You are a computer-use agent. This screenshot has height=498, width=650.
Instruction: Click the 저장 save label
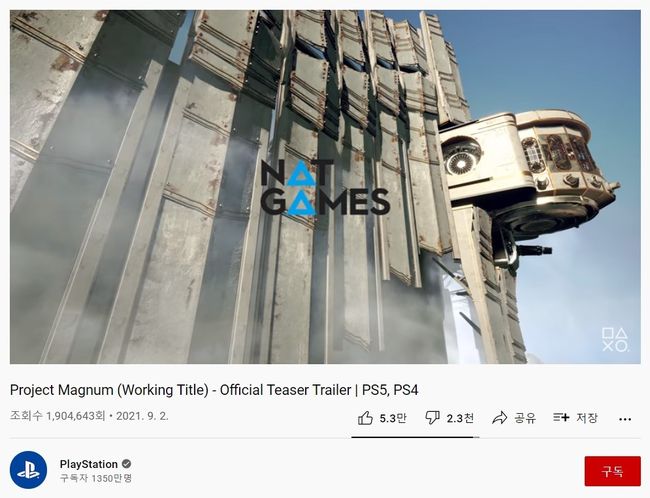coord(587,418)
